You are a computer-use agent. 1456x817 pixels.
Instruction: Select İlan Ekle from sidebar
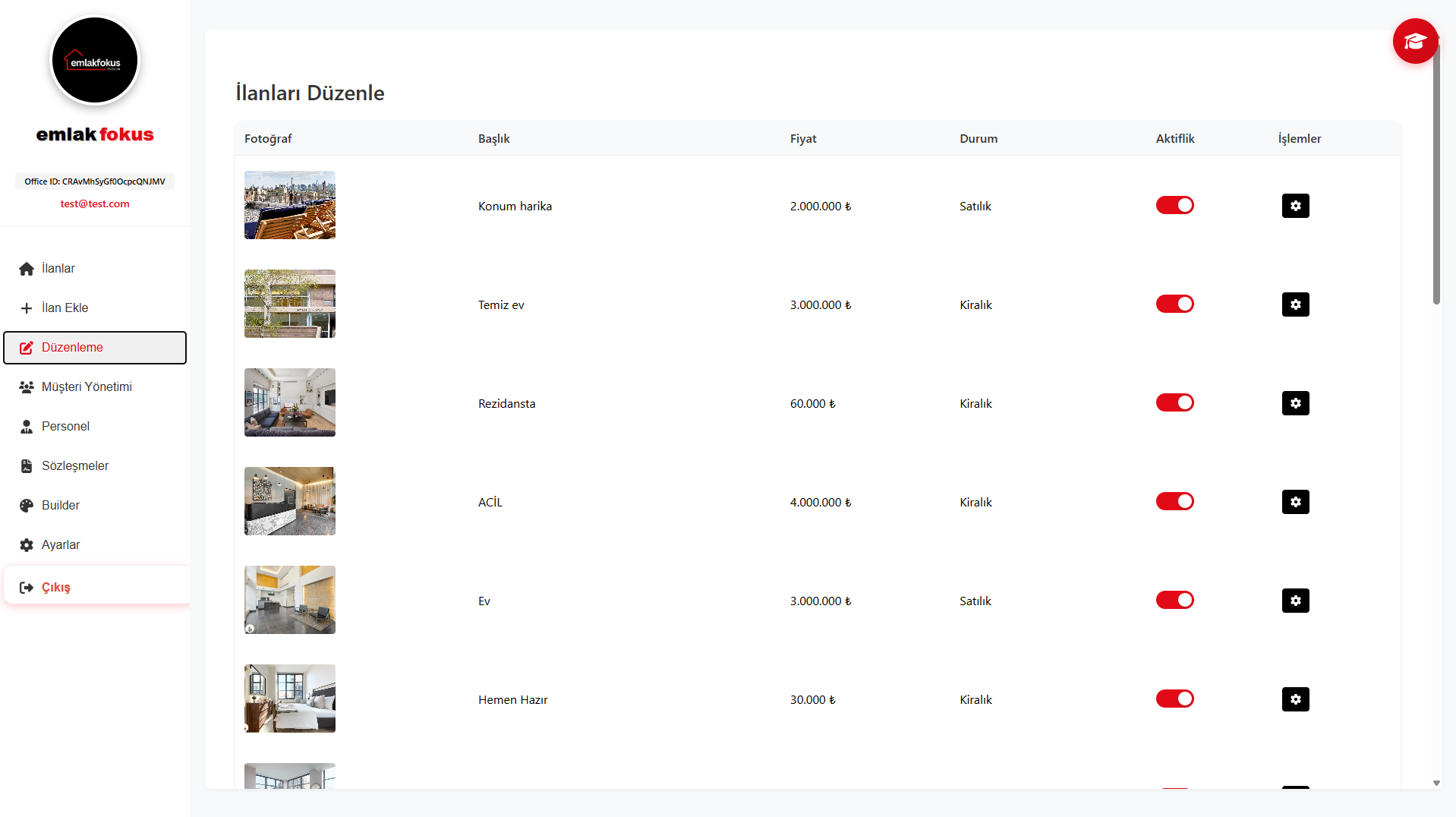[x=65, y=308]
